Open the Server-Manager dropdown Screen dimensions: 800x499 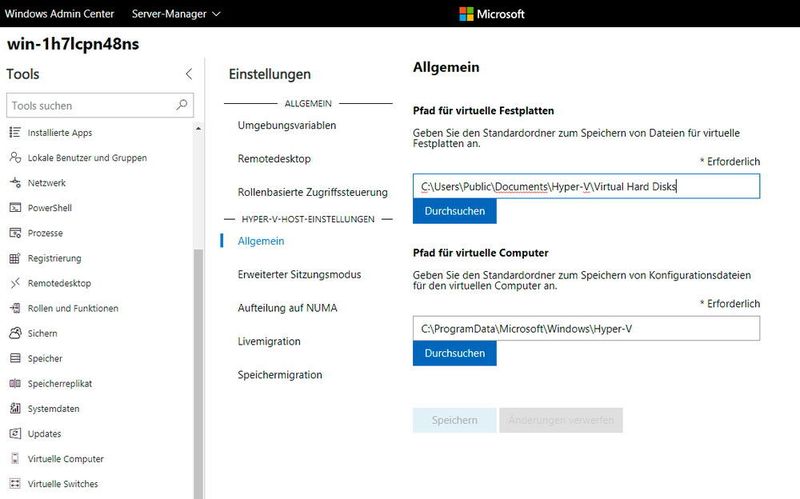pos(176,14)
